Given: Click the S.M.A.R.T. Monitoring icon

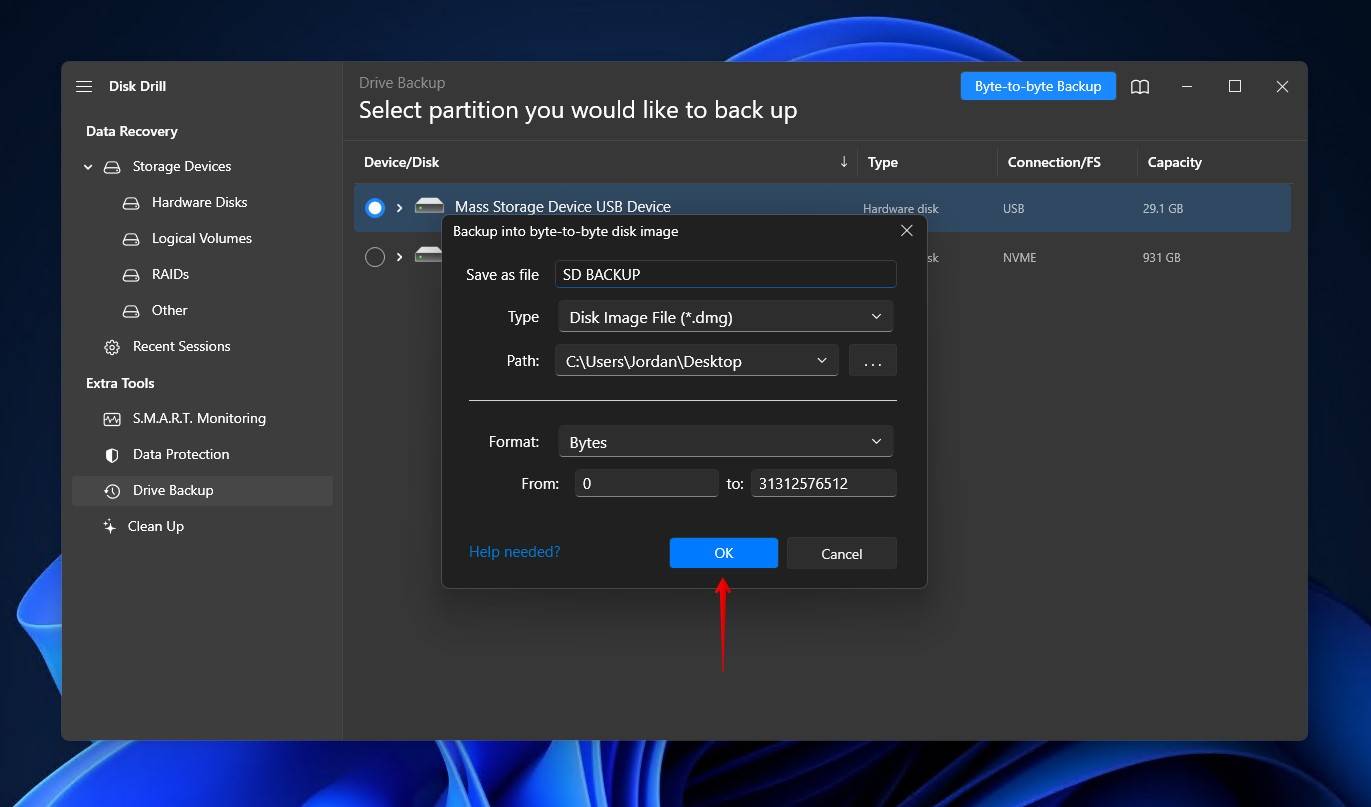Looking at the screenshot, I should tap(112, 419).
